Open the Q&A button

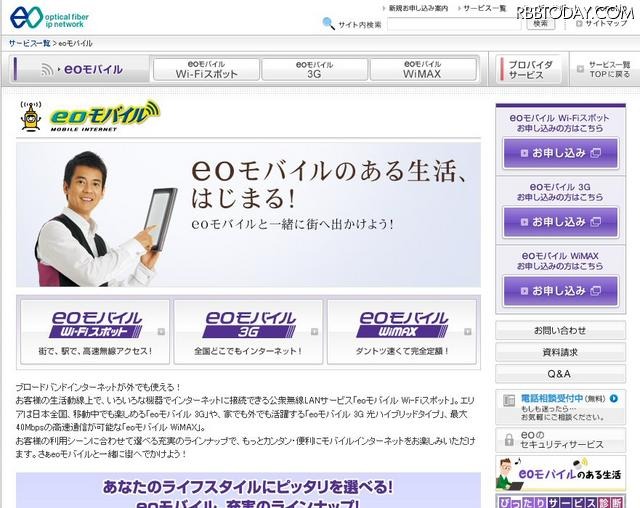[560, 374]
